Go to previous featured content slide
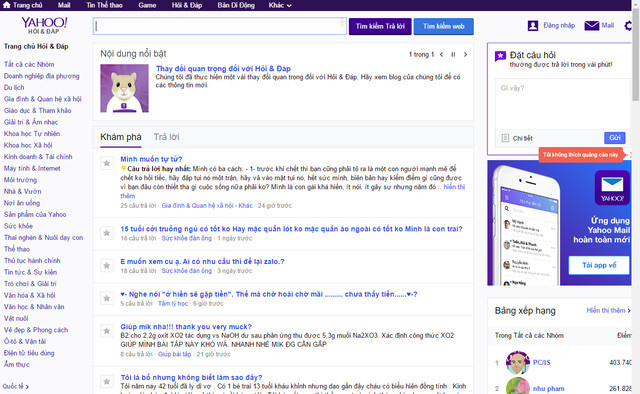This screenshot has width=640, height=394. [442, 54]
